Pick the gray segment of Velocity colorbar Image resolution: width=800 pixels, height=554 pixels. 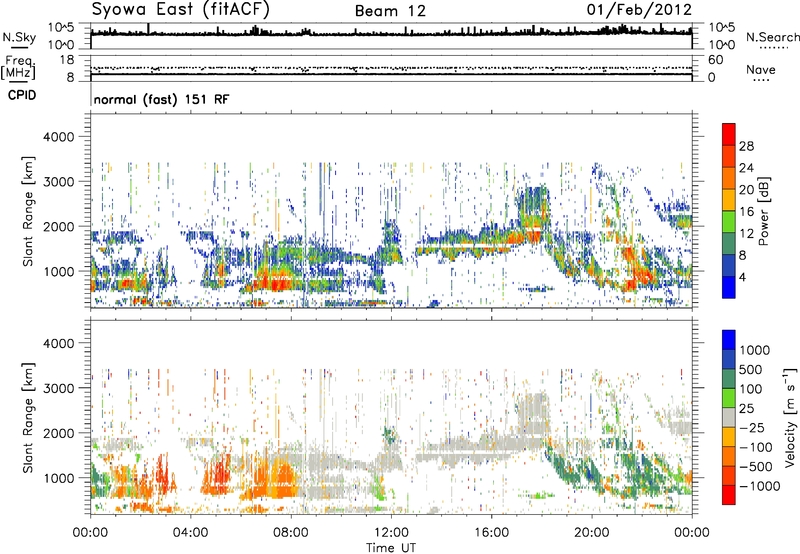pos(729,418)
